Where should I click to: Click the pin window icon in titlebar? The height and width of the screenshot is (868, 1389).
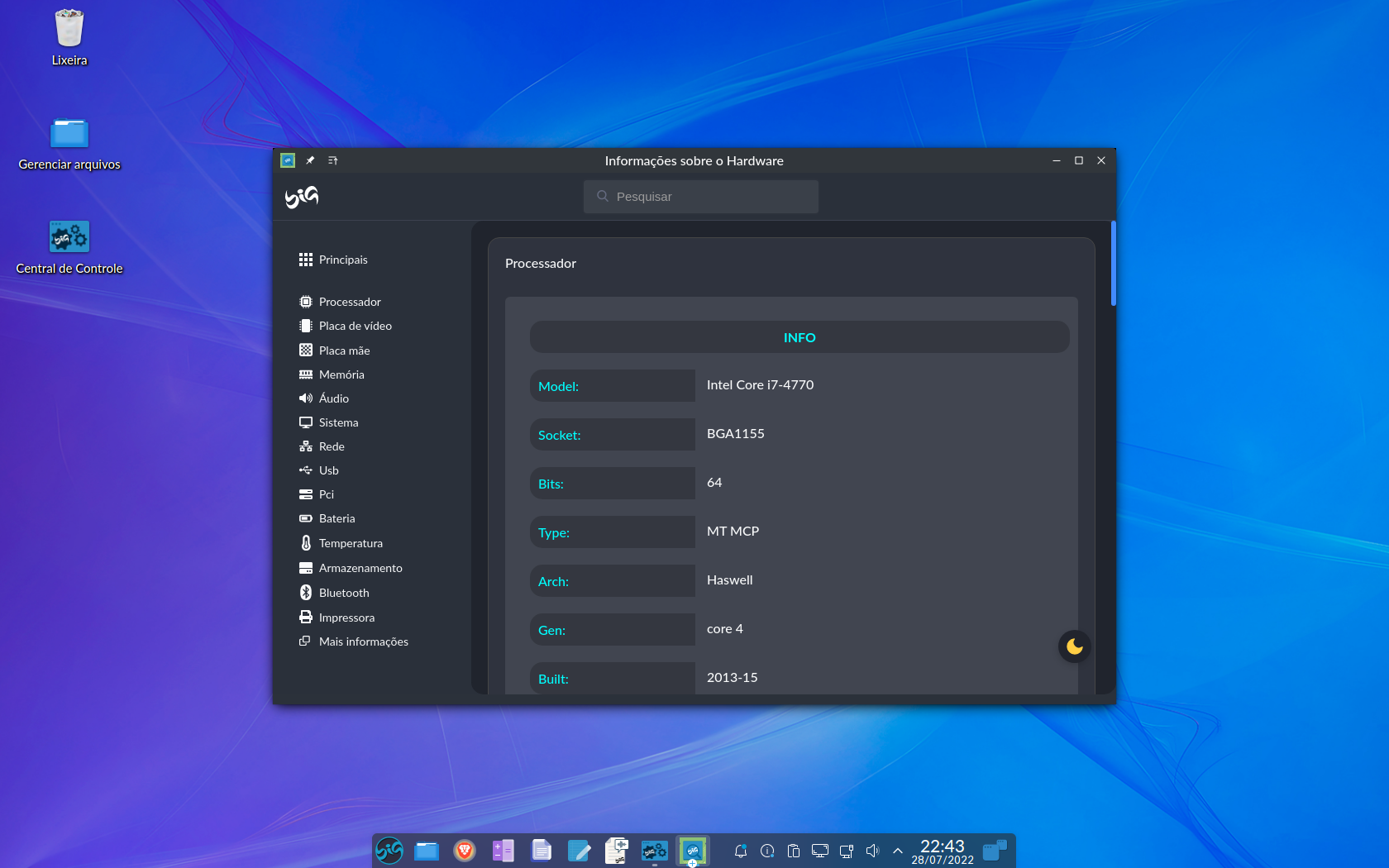point(310,160)
